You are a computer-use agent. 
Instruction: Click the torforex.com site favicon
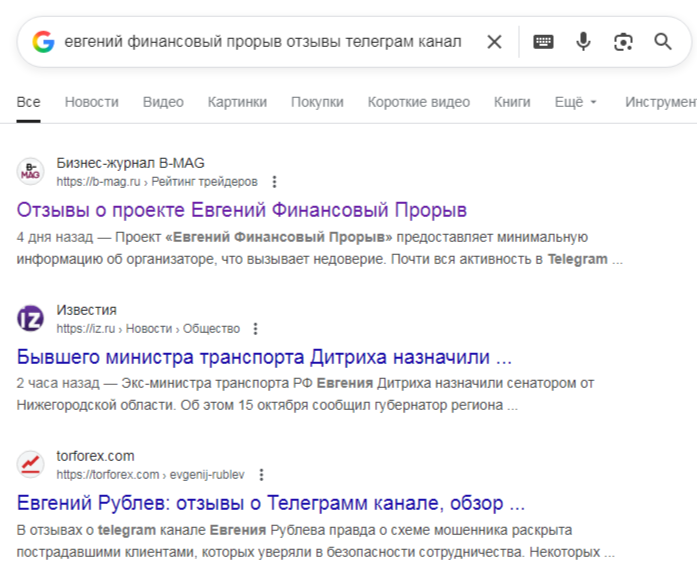31,464
